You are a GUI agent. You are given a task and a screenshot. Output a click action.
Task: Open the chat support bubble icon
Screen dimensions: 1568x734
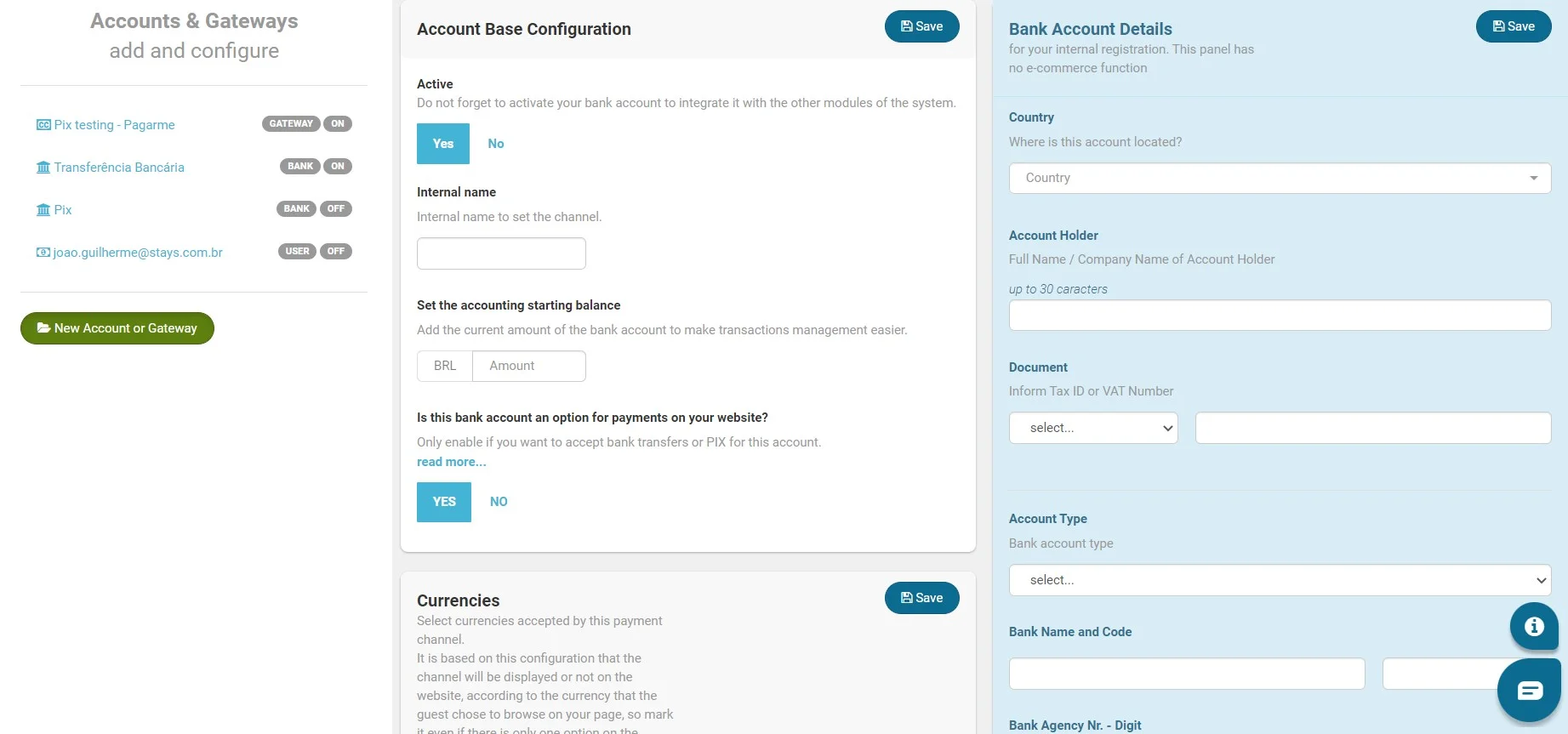[1530, 690]
